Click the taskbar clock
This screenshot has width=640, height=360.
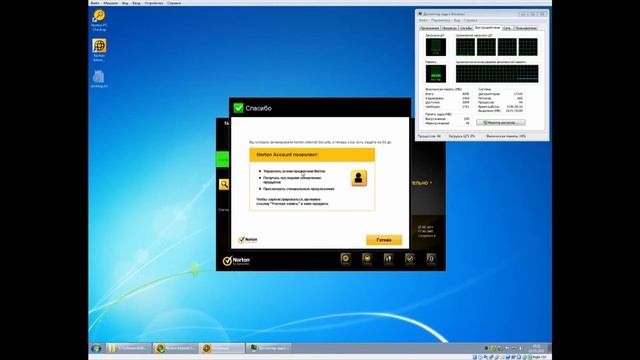[536, 348]
